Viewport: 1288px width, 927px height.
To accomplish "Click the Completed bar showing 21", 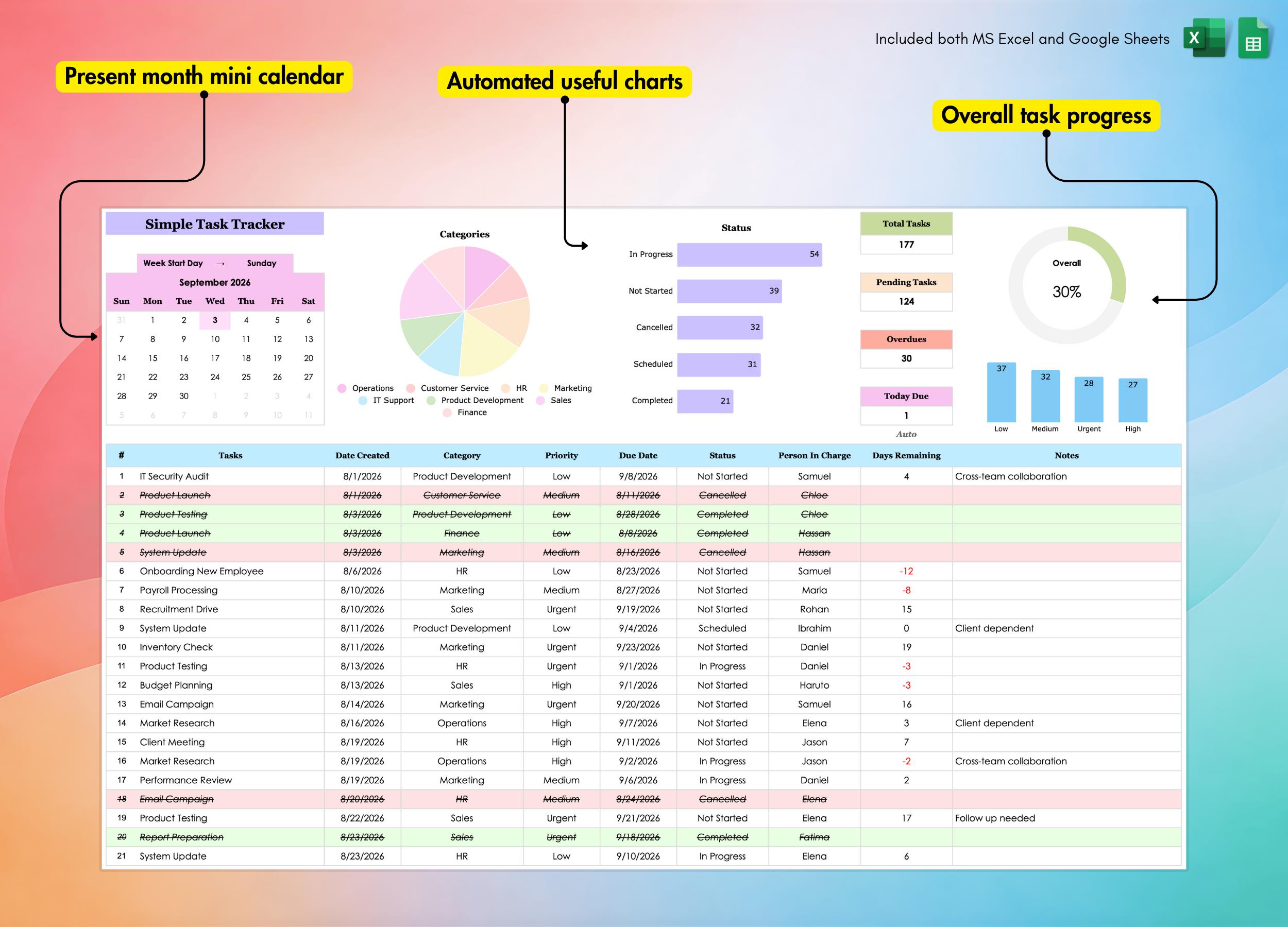I will tap(705, 401).
